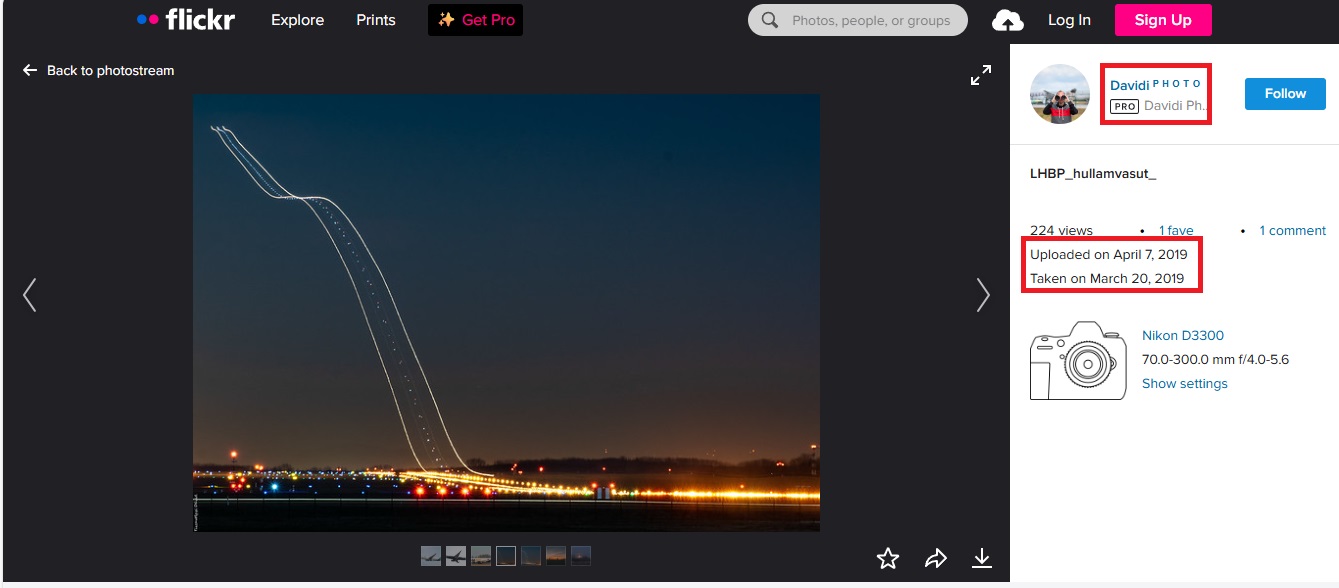The image size is (1339, 588).
Task: Expand photo to full screen view
Action: [981, 75]
